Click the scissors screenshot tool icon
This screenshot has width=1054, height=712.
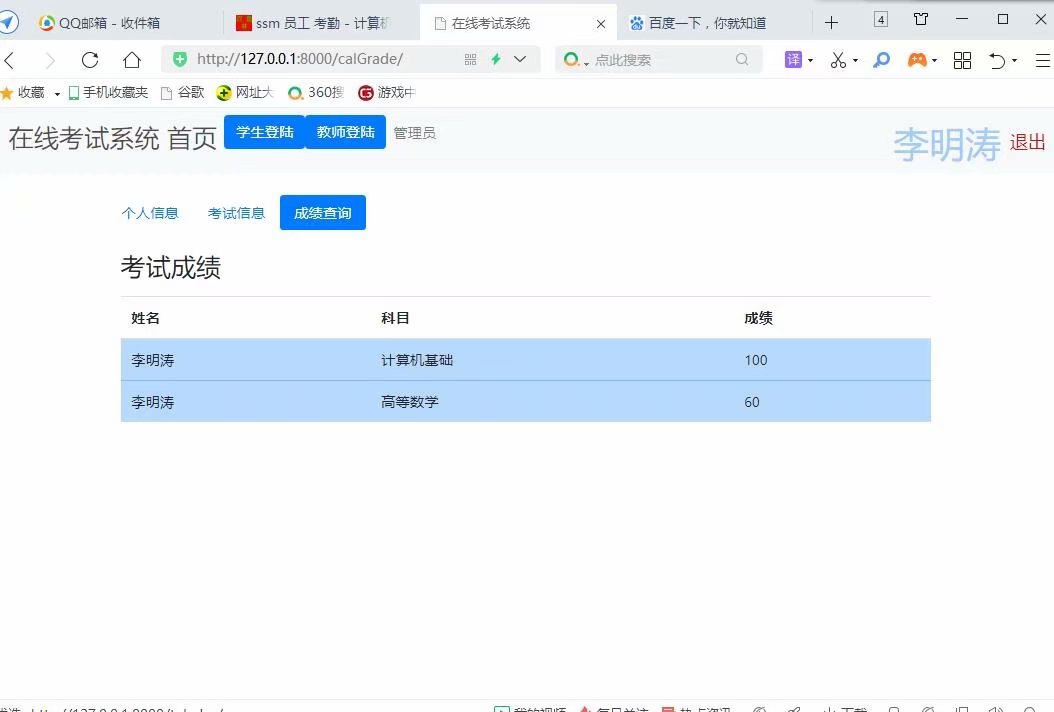tap(838, 60)
